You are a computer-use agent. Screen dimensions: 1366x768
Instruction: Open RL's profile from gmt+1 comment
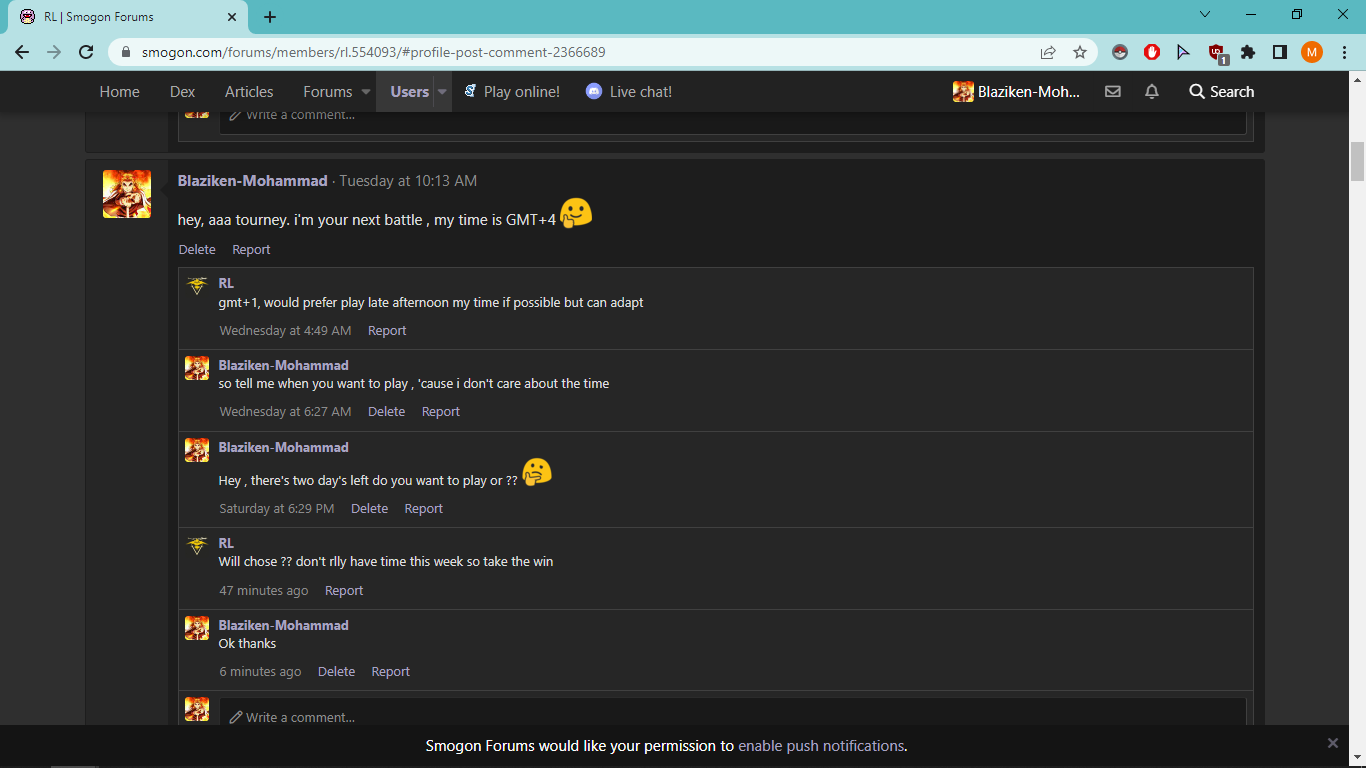pyautogui.click(x=226, y=284)
